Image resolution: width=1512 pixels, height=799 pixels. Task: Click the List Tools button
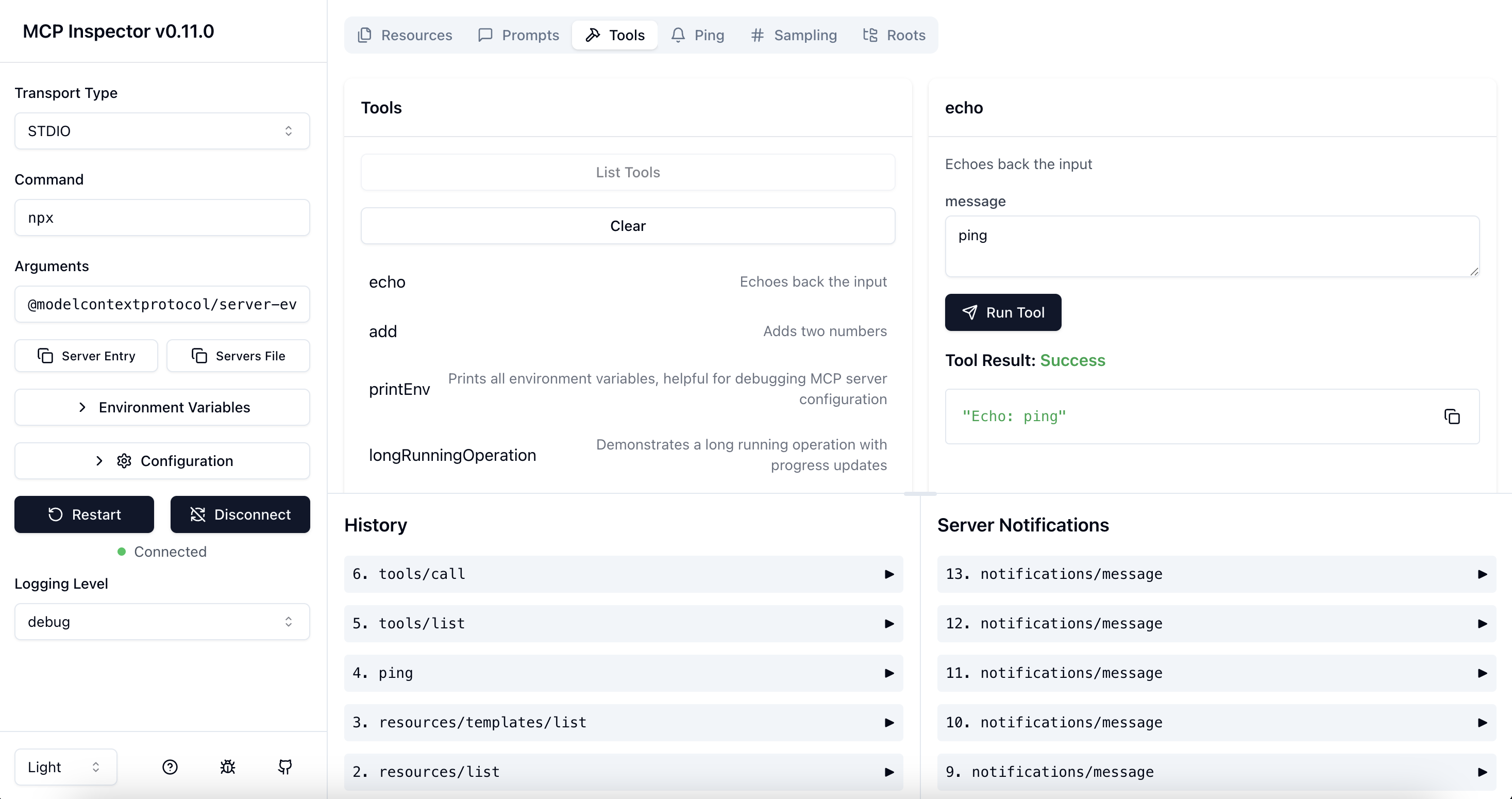pos(628,172)
